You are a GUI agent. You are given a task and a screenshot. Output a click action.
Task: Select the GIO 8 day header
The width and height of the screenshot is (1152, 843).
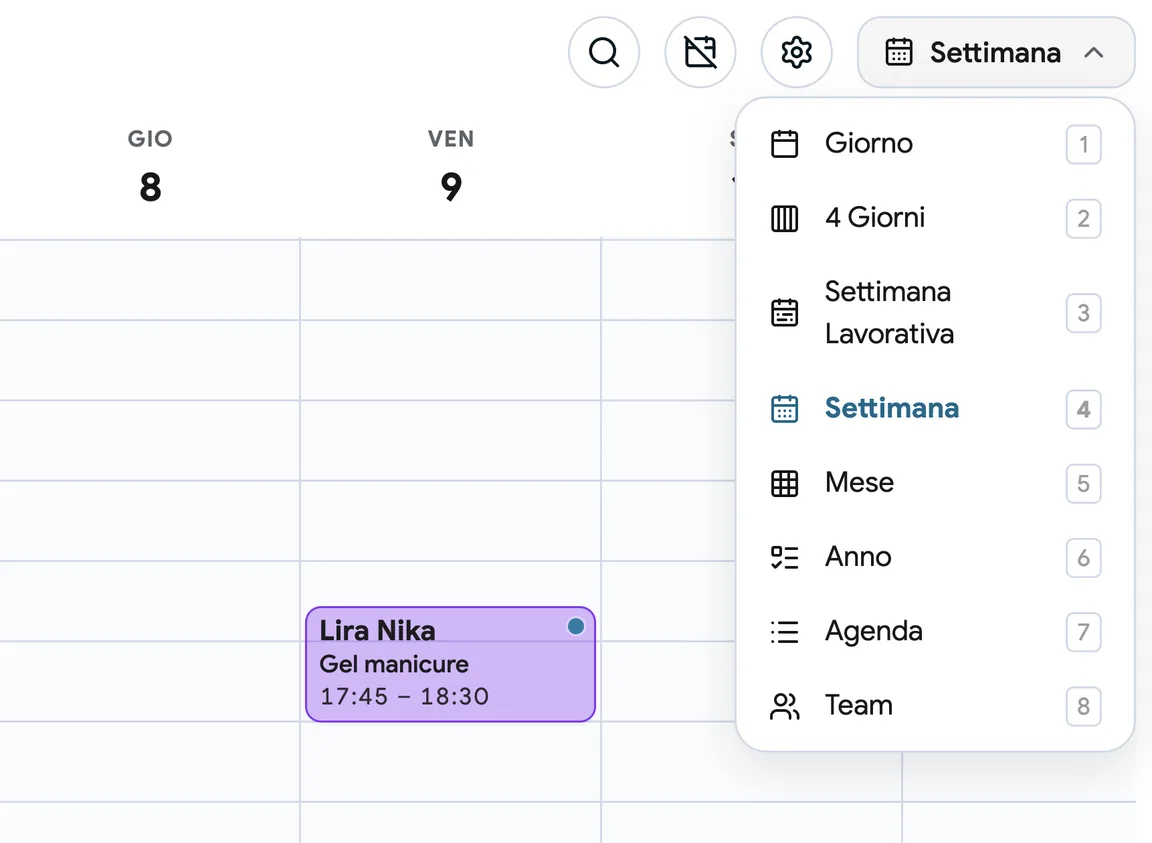tap(150, 166)
